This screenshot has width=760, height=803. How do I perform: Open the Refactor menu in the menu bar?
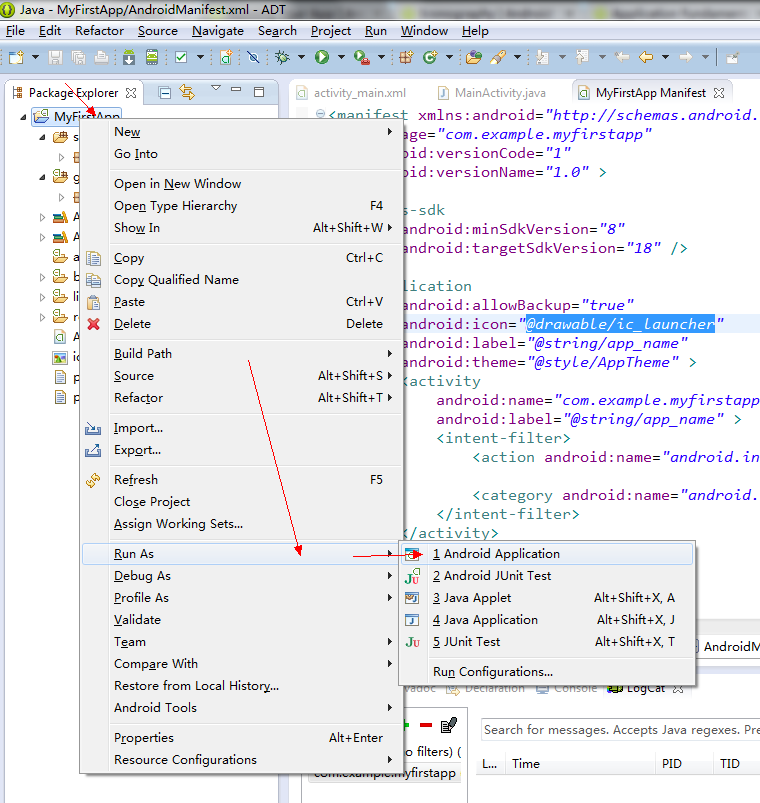99,31
